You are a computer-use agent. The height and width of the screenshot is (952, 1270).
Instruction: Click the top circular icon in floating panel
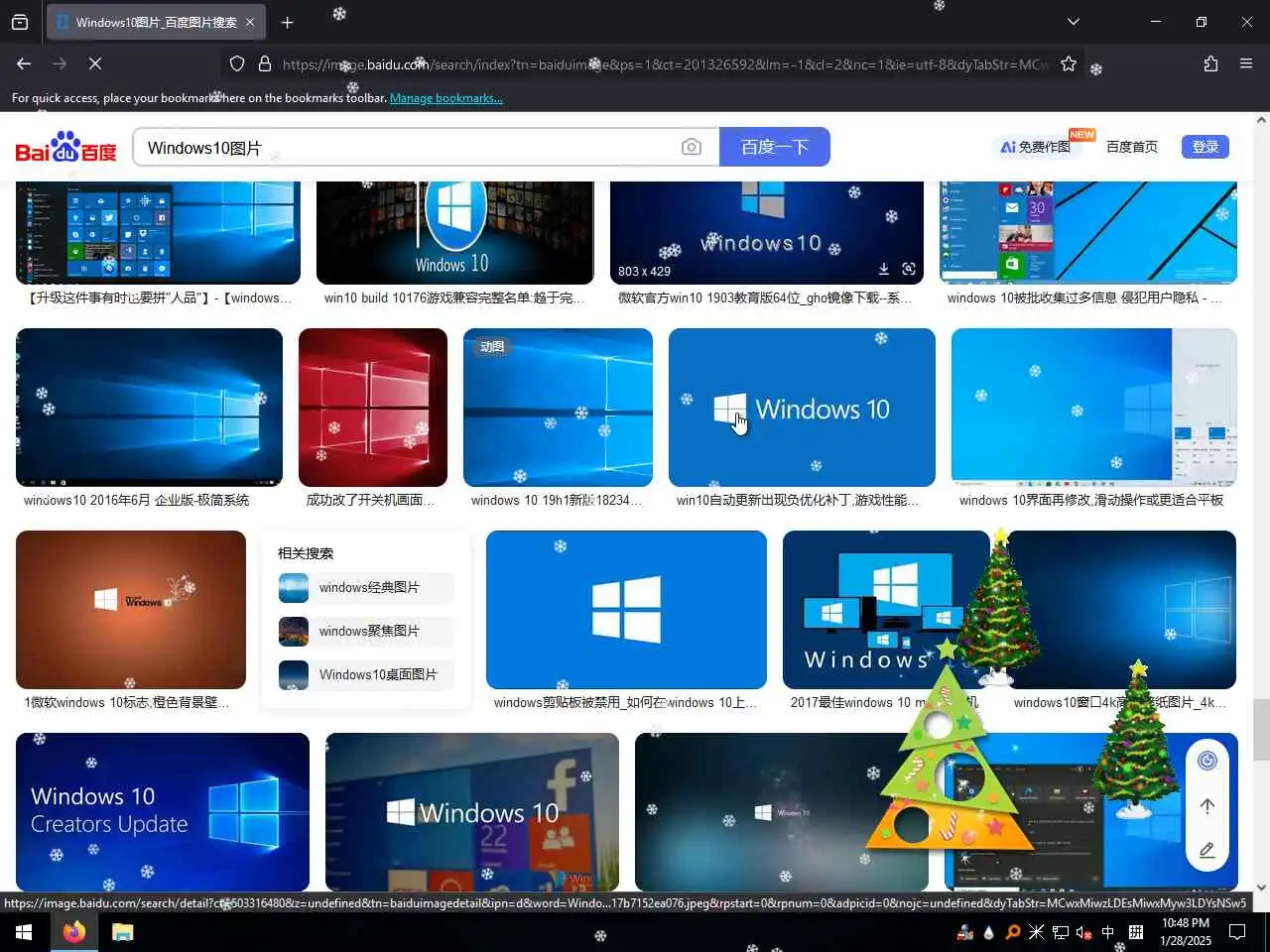click(x=1207, y=761)
